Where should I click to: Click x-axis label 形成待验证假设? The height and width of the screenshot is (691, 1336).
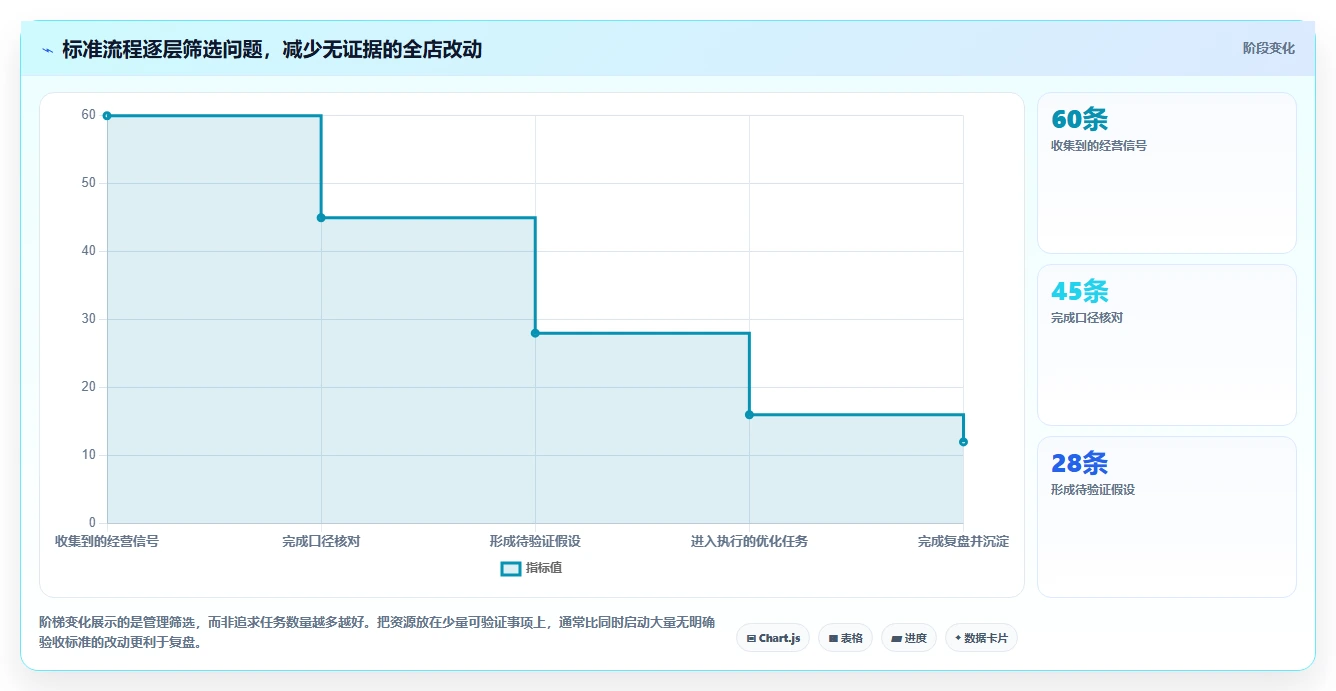click(535, 541)
